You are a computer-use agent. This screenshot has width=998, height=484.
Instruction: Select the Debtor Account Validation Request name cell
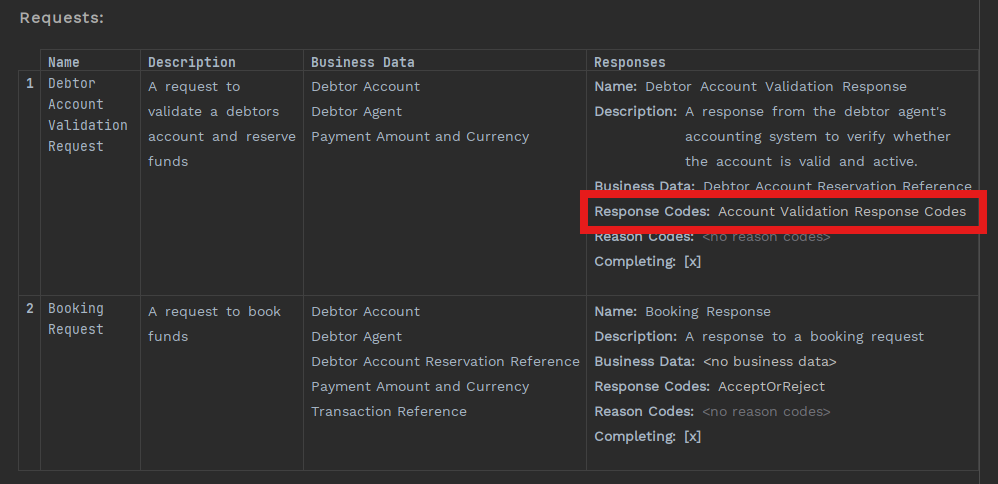click(88, 115)
